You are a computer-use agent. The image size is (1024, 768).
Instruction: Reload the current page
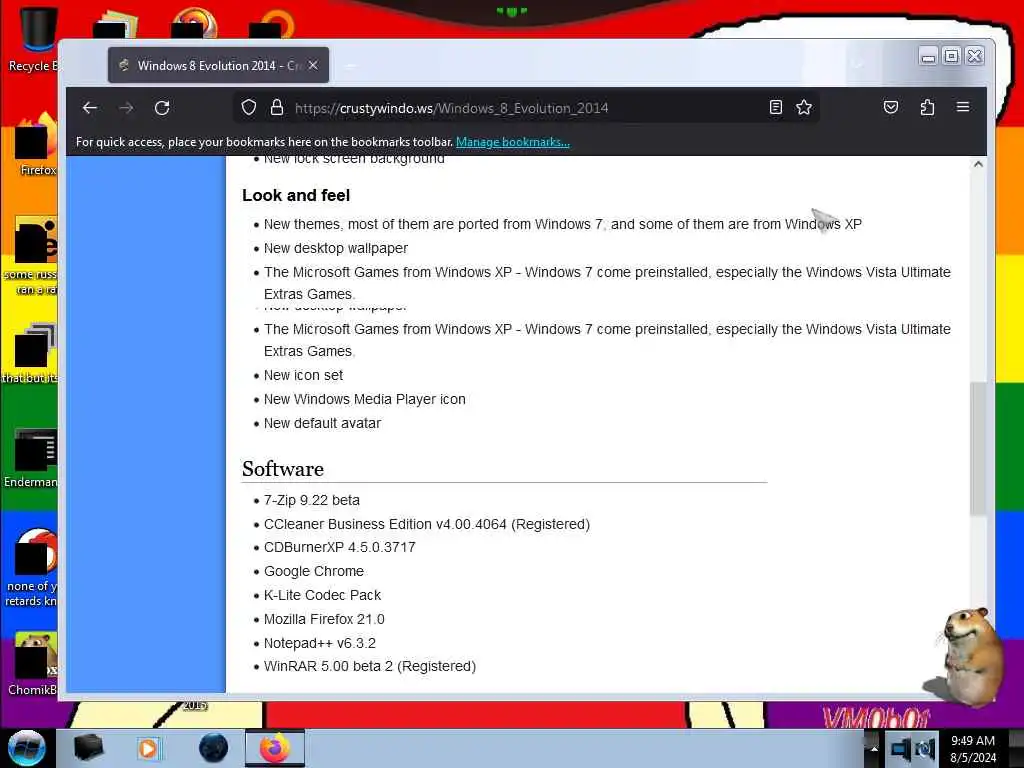tap(162, 108)
